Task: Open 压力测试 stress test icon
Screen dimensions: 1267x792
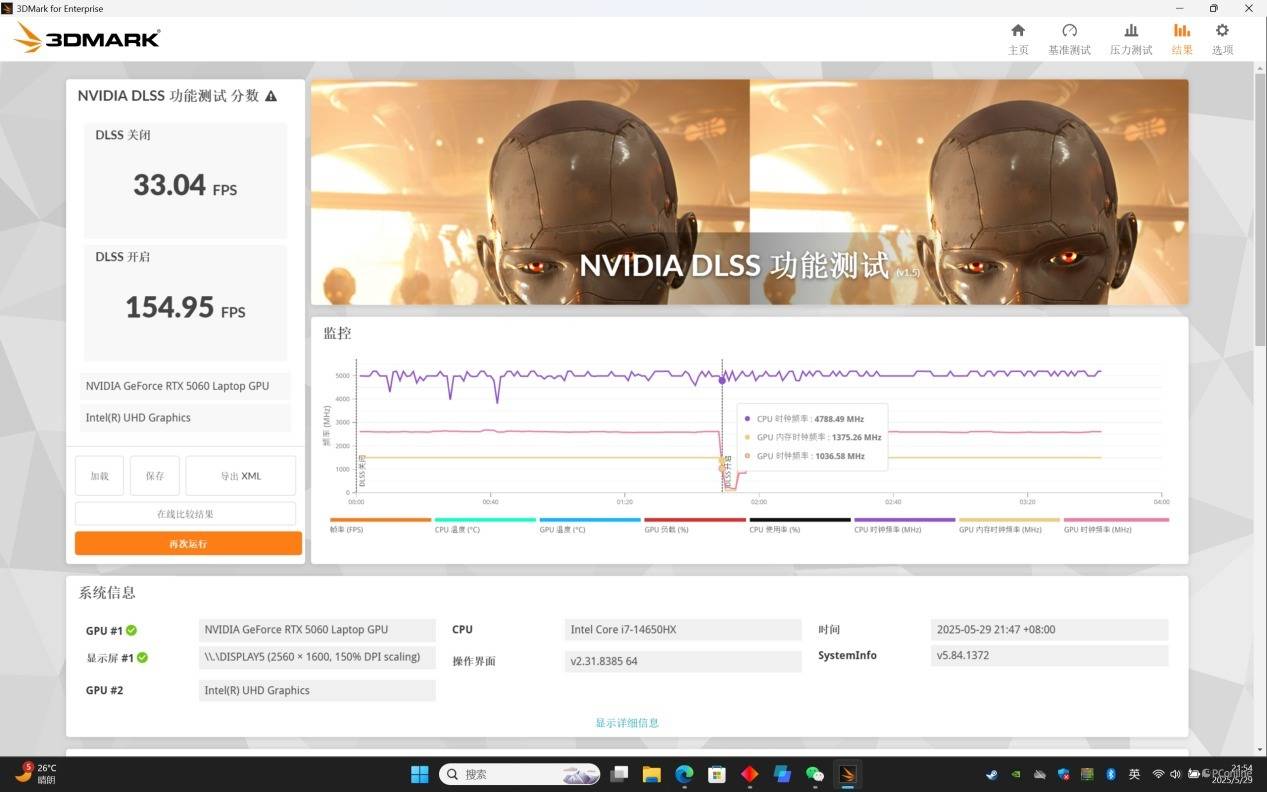Action: coord(1130,31)
